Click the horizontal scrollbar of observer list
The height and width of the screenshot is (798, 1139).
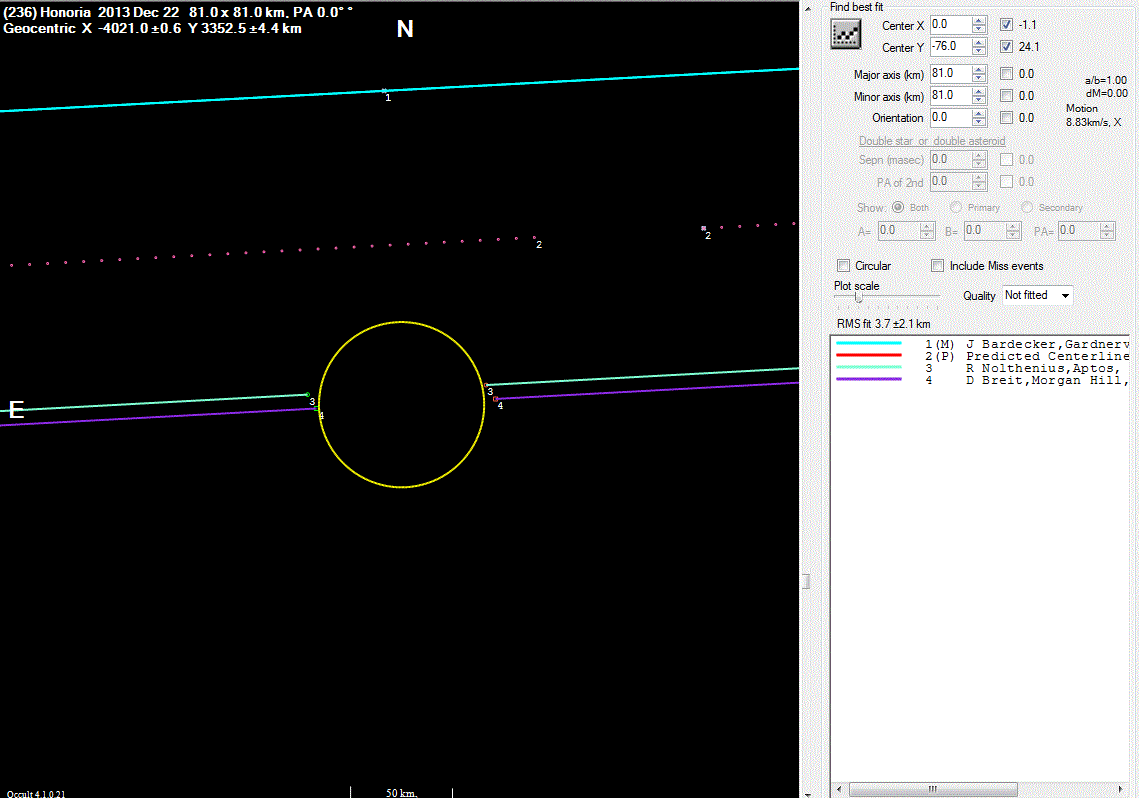(x=933, y=789)
